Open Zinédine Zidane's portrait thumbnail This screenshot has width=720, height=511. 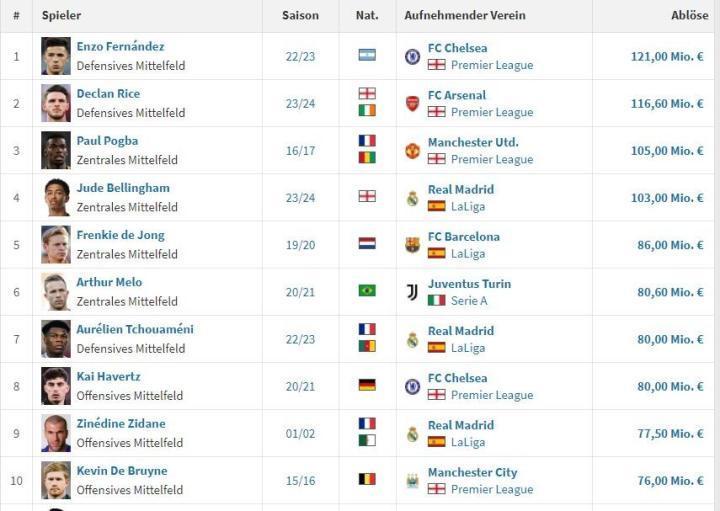tap(56, 433)
